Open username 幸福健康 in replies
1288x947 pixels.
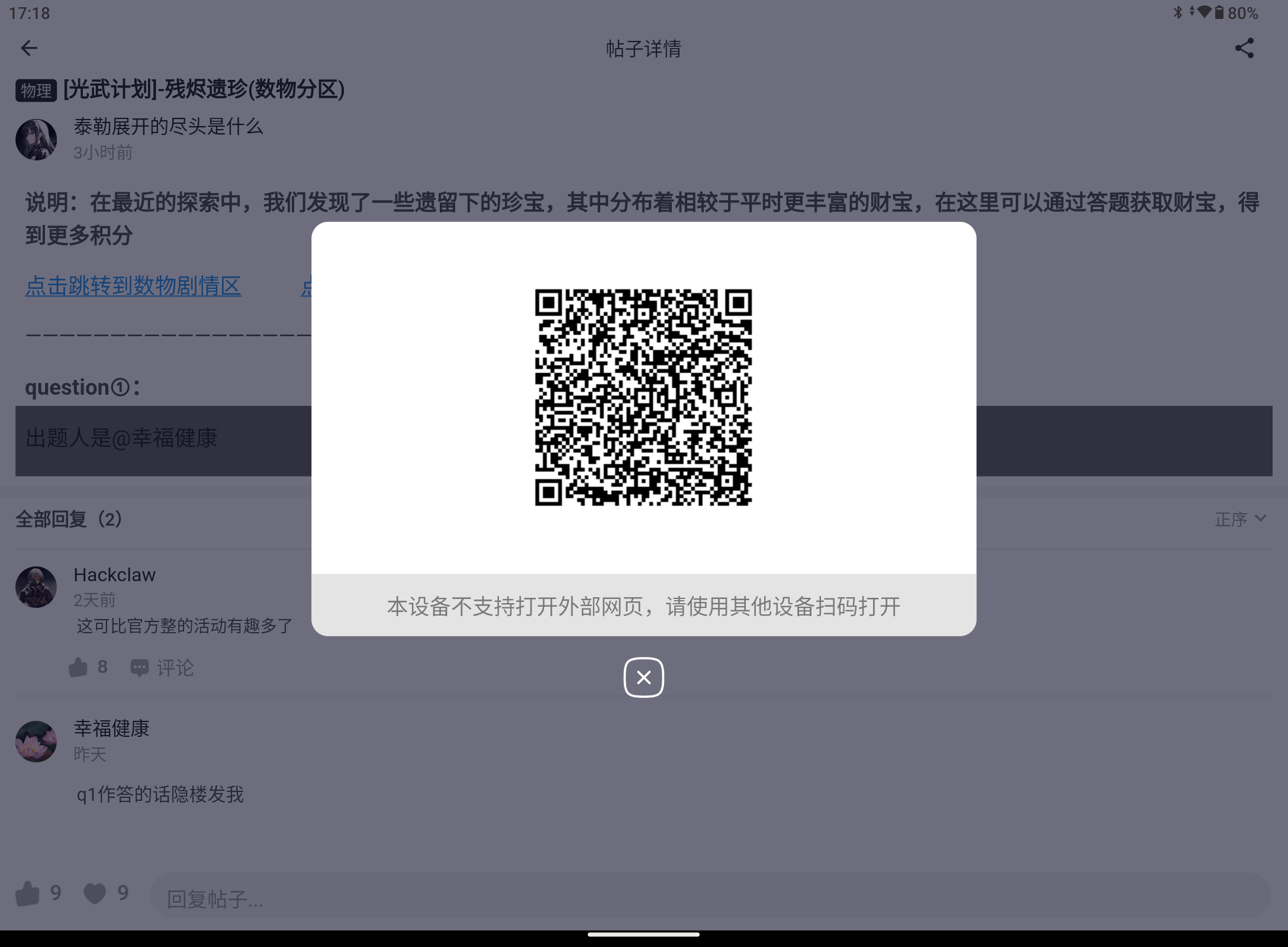point(112,729)
